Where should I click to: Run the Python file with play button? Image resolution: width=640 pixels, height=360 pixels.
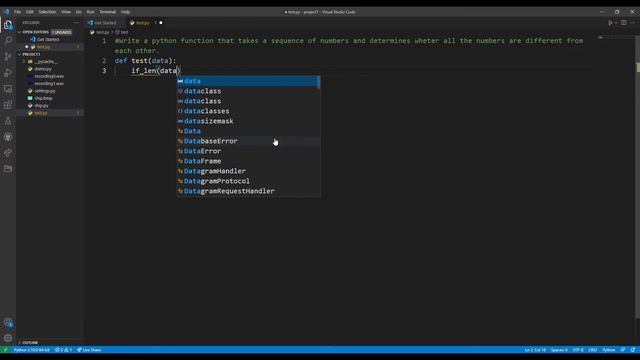pos(610,23)
